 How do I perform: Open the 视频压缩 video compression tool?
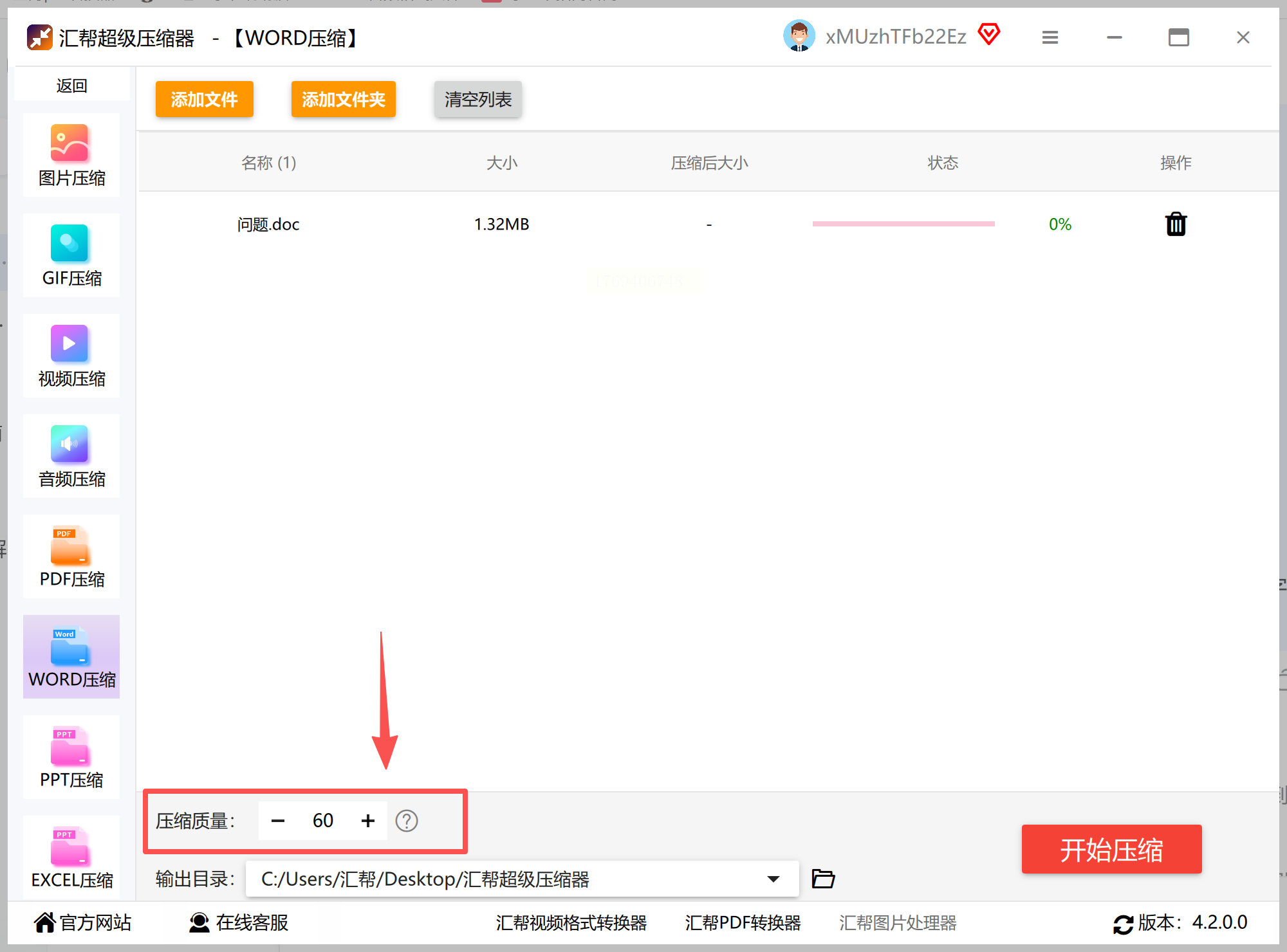[x=71, y=356]
